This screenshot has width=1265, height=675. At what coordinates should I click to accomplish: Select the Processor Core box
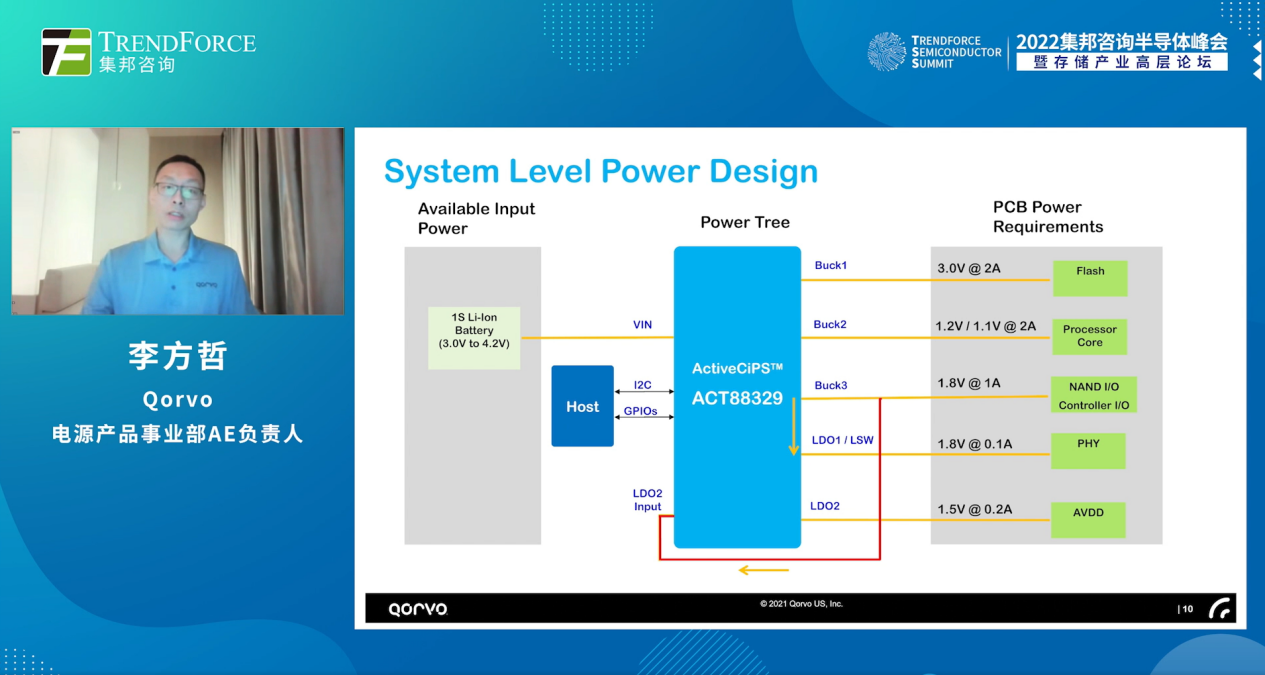[x=1089, y=337]
